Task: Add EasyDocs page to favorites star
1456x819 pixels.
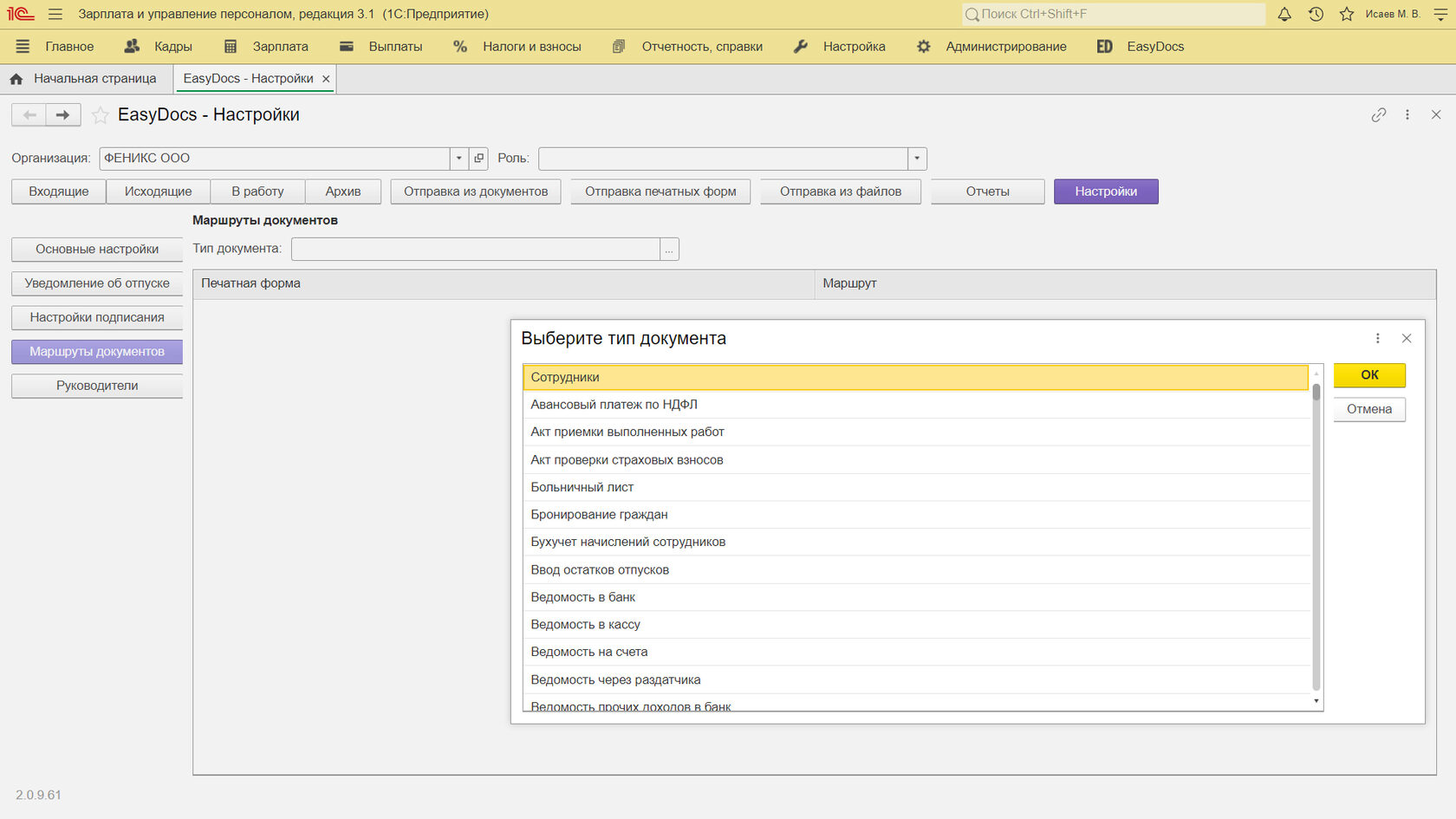Action: [x=101, y=115]
